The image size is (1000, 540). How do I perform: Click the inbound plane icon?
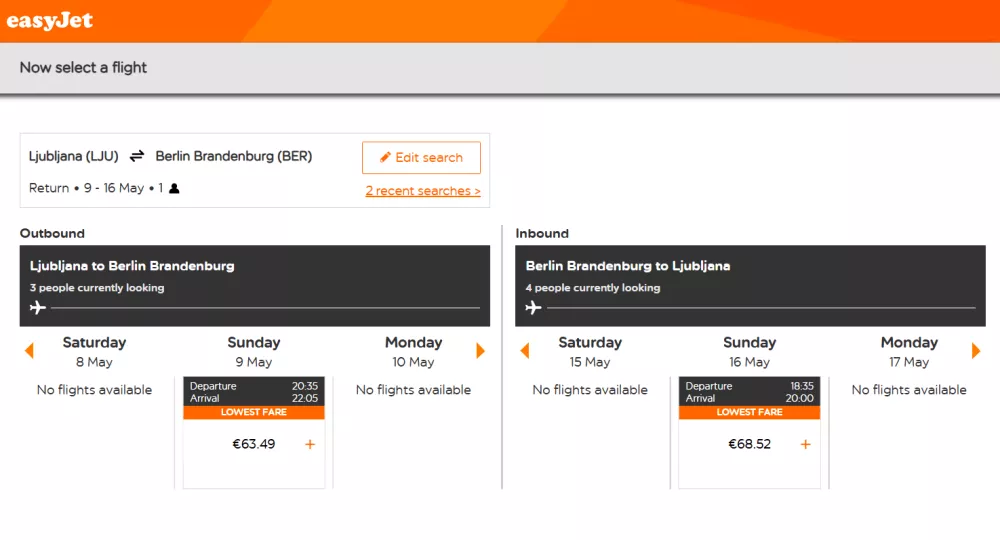coord(533,308)
